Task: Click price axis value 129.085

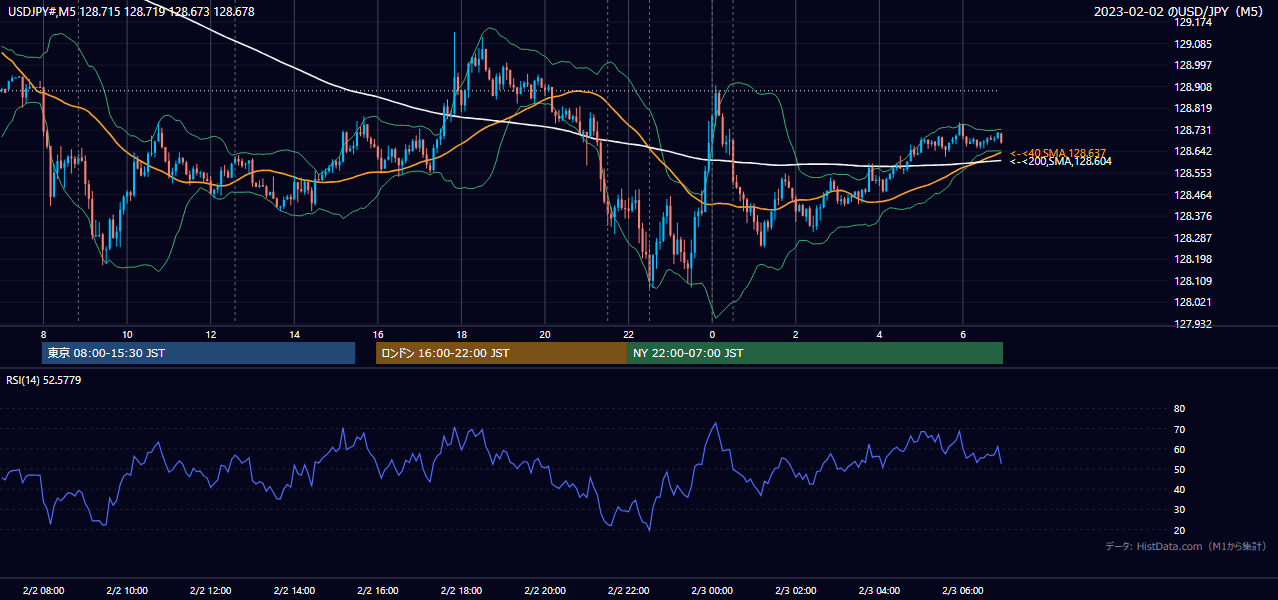Action: (x=1193, y=44)
